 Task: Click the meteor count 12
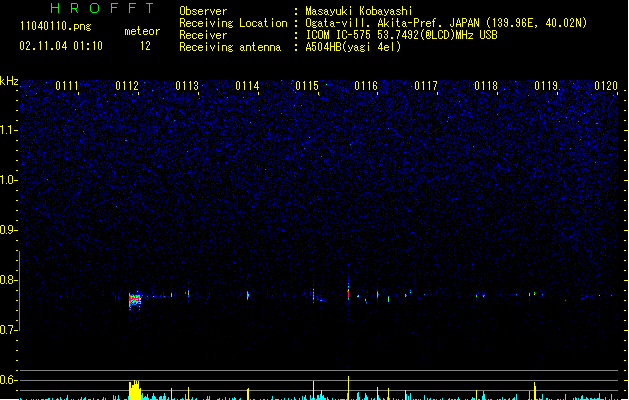[145, 46]
